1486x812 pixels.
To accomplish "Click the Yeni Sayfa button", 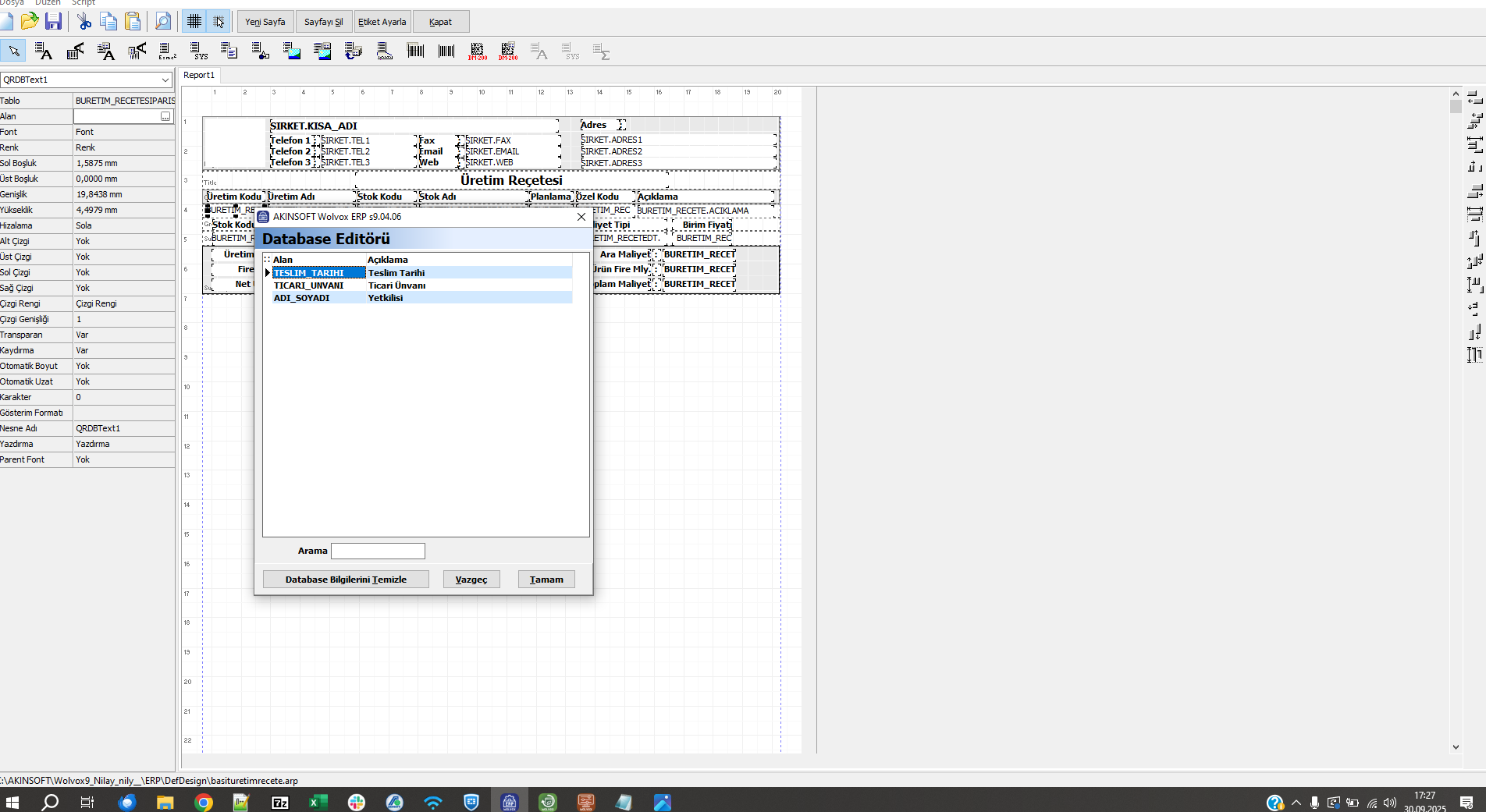I will click(265, 22).
